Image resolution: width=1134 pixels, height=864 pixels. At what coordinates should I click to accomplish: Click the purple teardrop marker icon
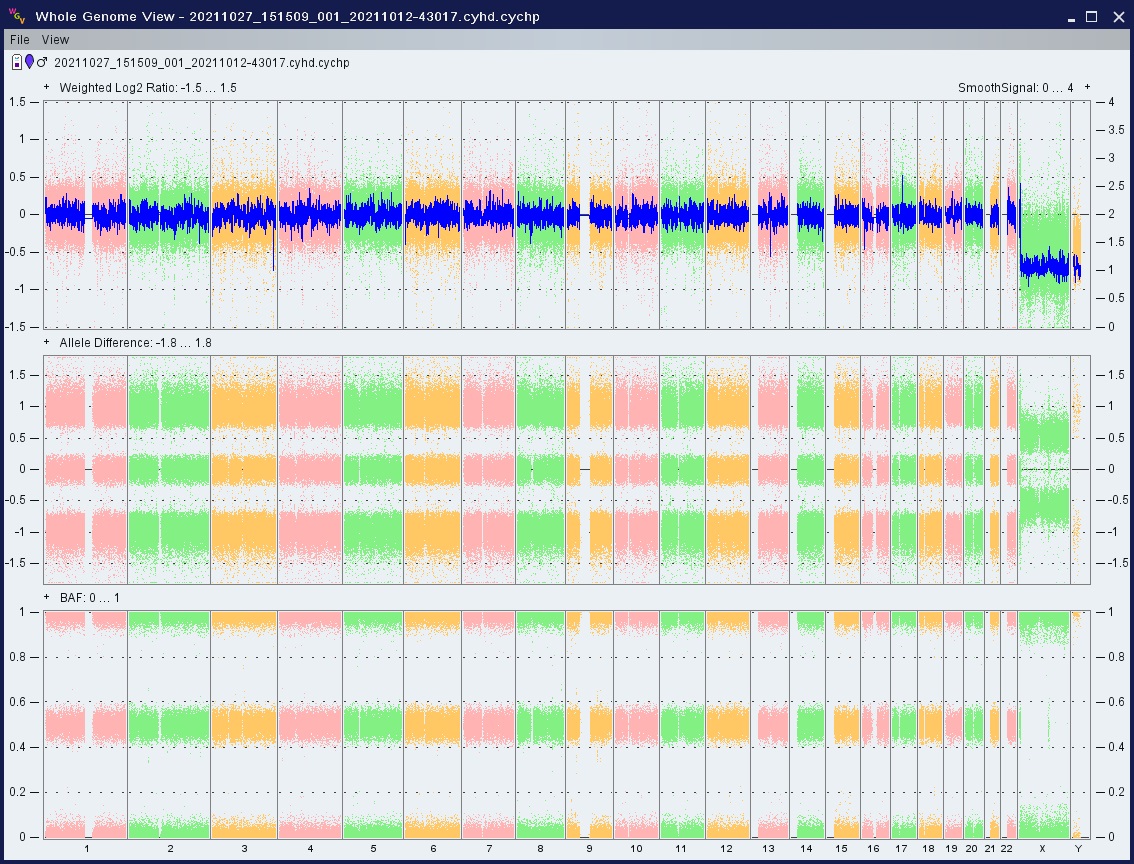29,63
